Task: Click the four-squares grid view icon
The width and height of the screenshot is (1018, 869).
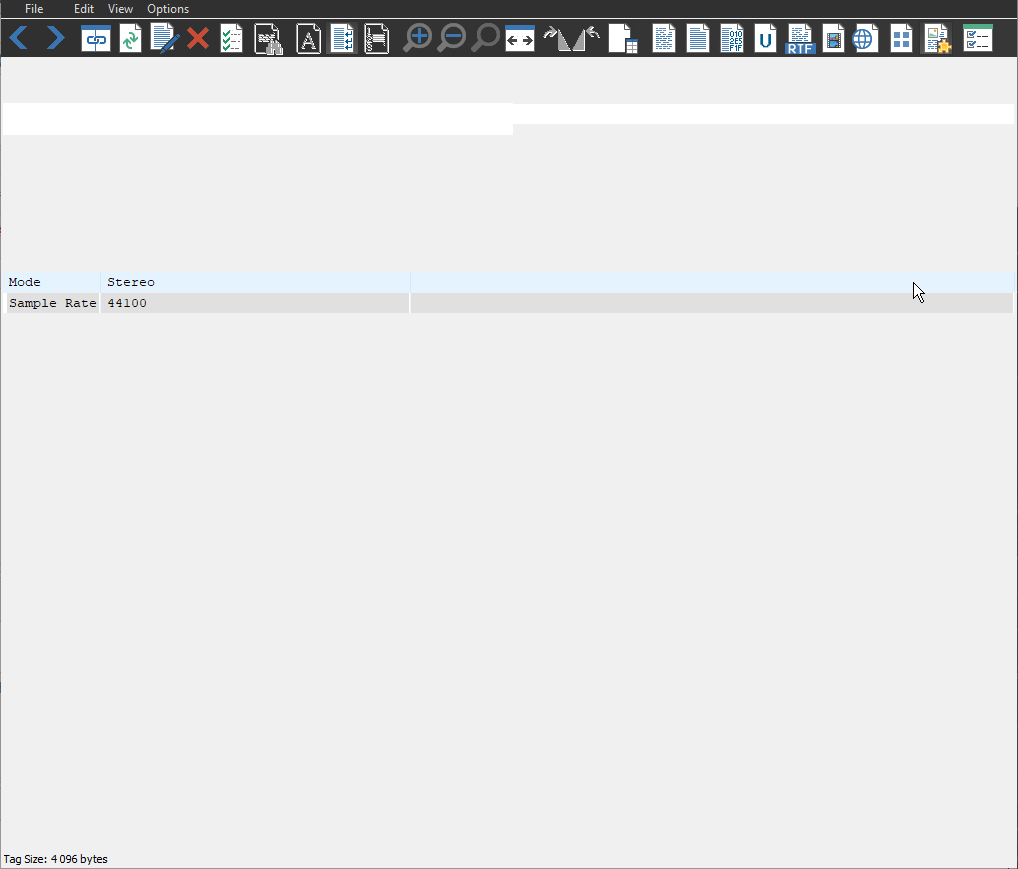Action: click(x=901, y=38)
